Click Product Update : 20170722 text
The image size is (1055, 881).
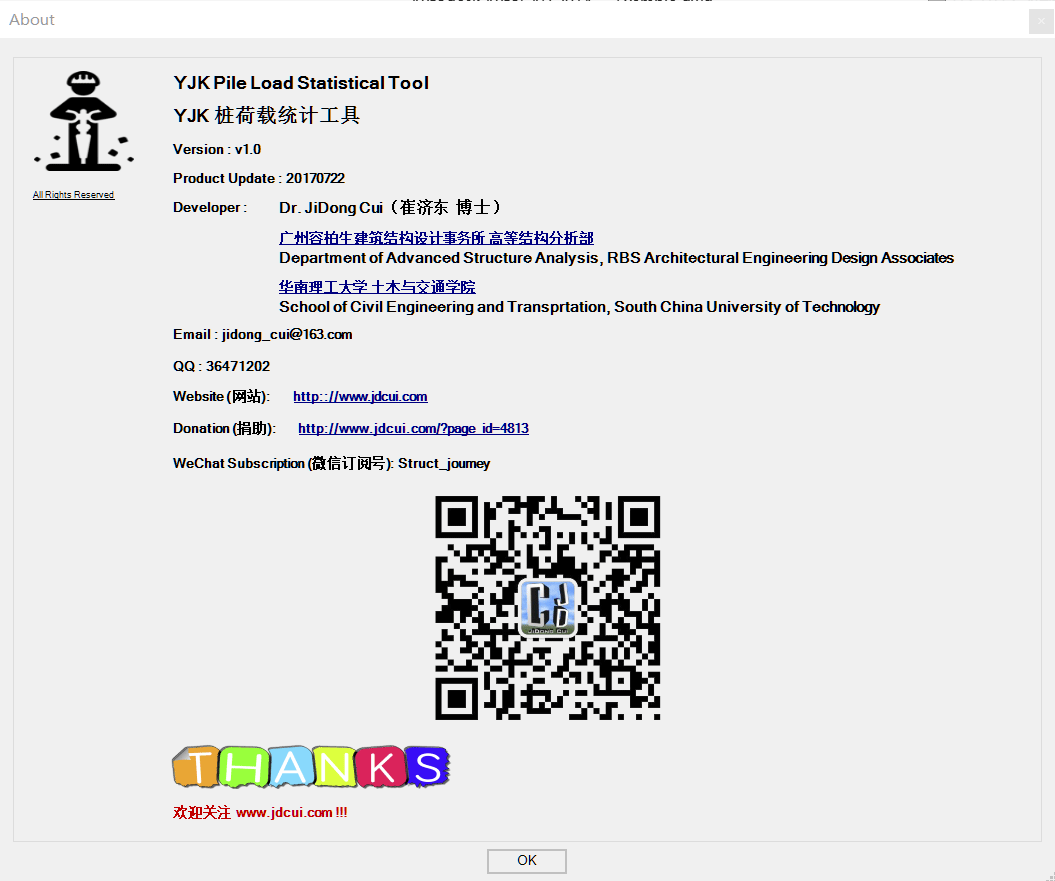pos(259,178)
